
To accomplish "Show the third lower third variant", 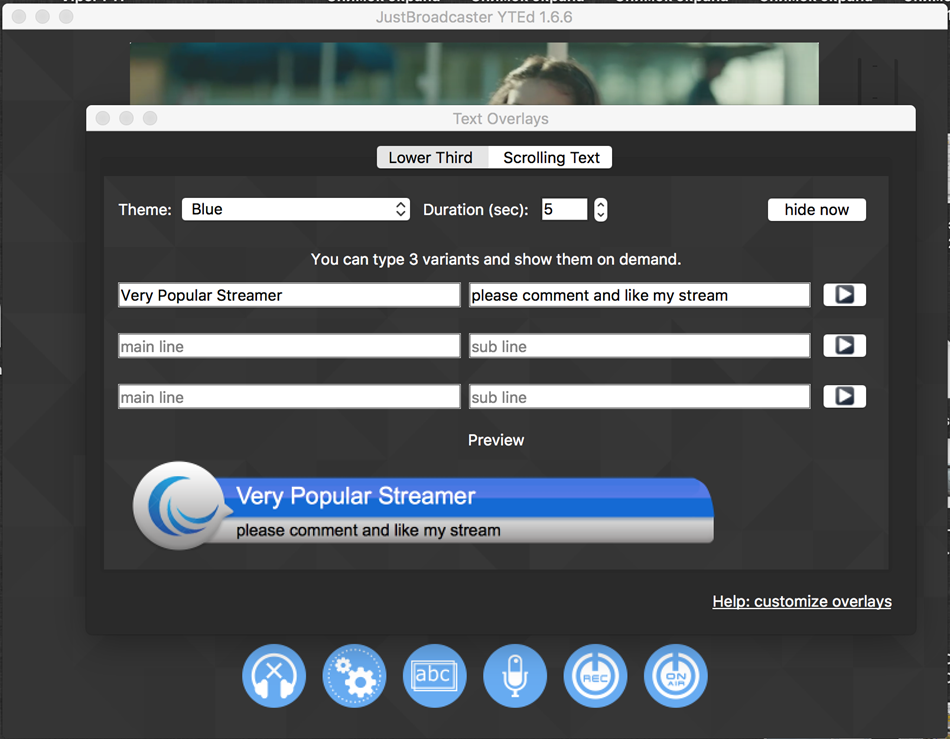I will [x=844, y=397].
